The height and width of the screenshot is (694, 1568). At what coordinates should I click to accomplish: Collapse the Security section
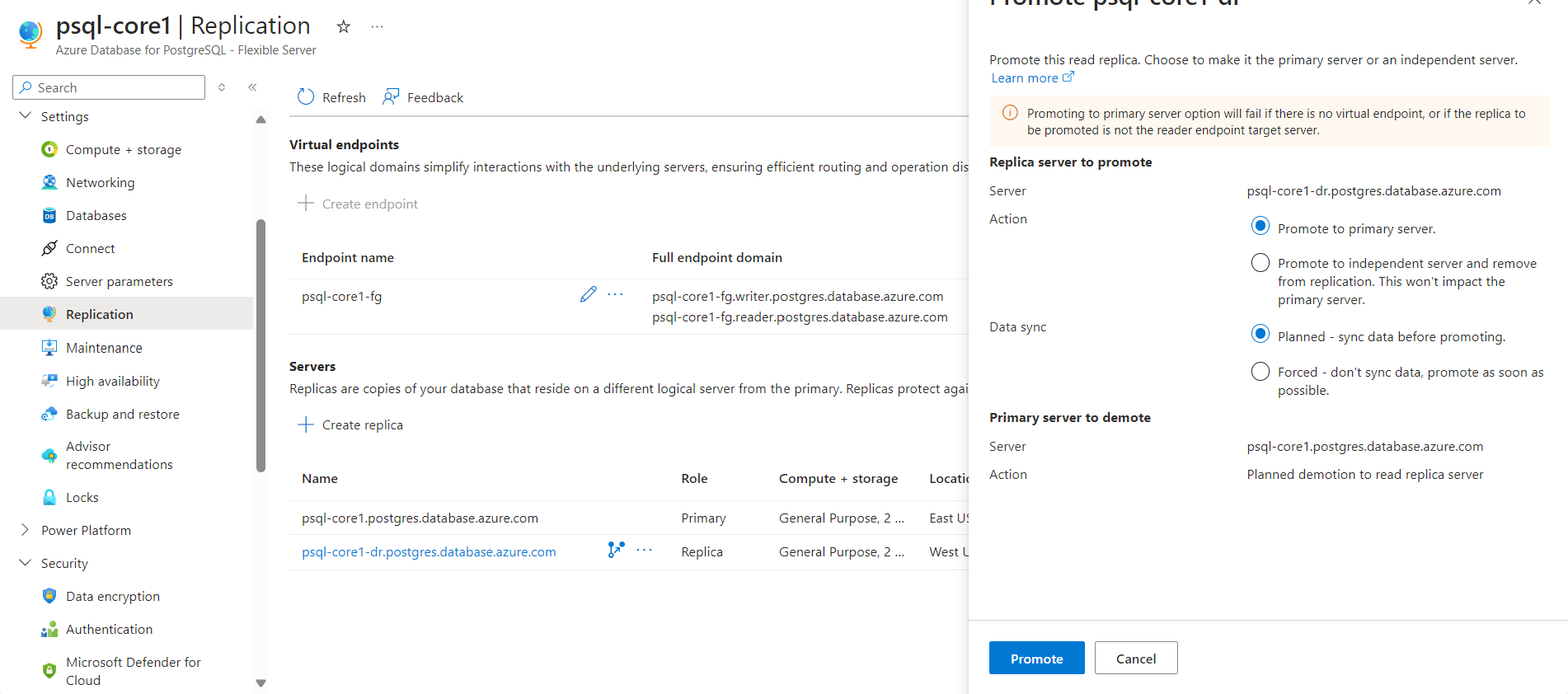25,563
